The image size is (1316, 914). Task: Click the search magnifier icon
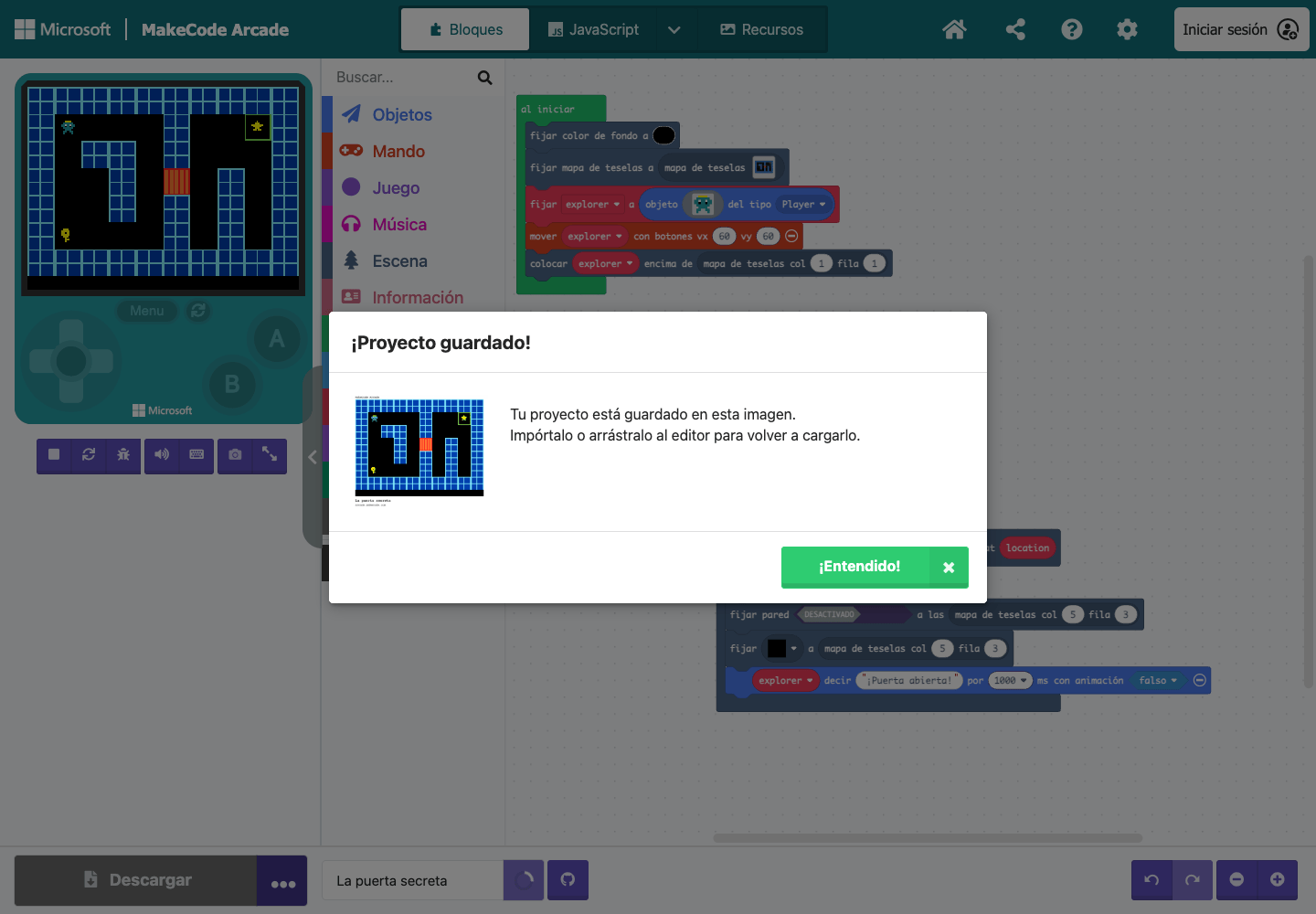484,78
